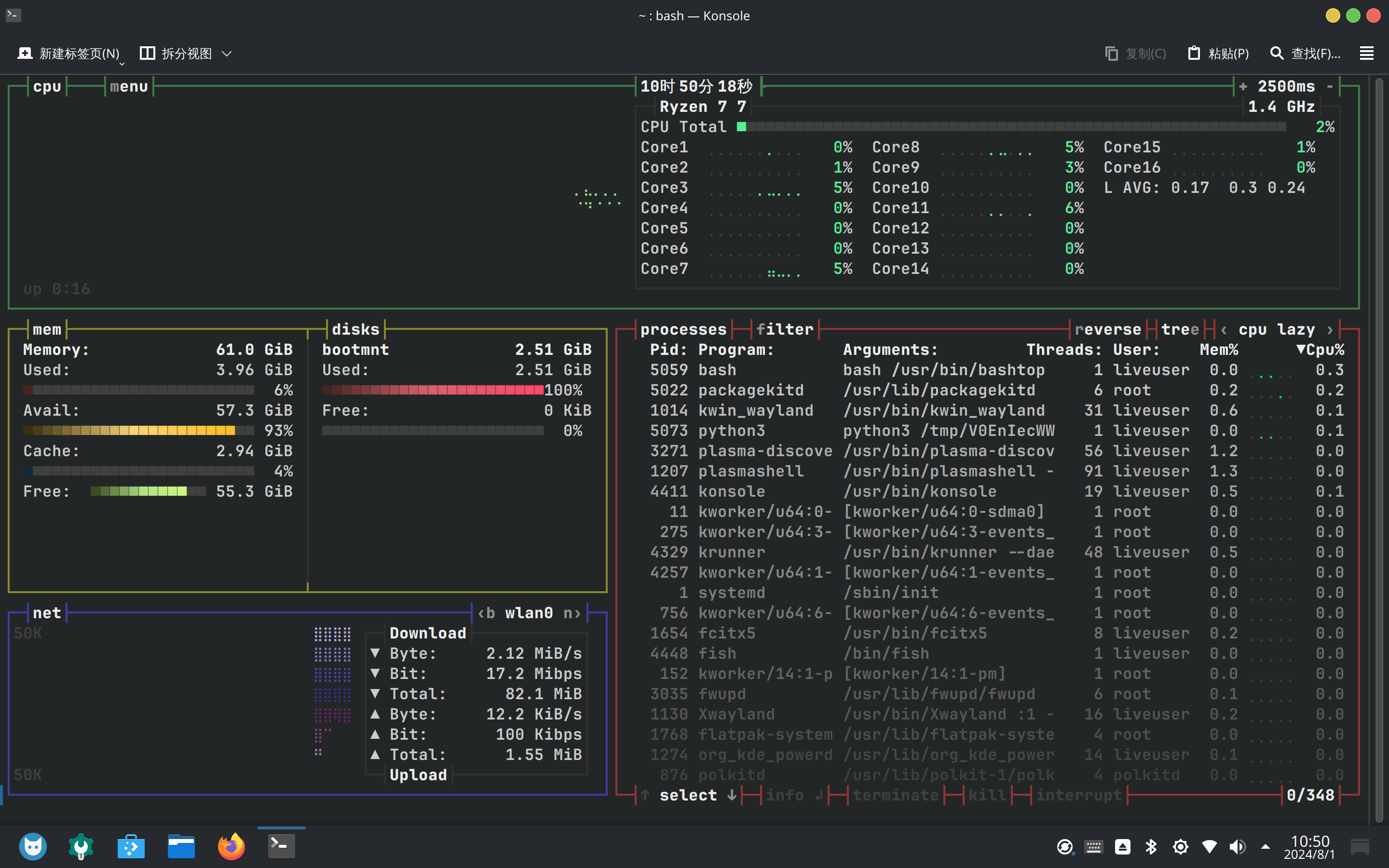Switch to next network interface with n

(x=572, y=613)
